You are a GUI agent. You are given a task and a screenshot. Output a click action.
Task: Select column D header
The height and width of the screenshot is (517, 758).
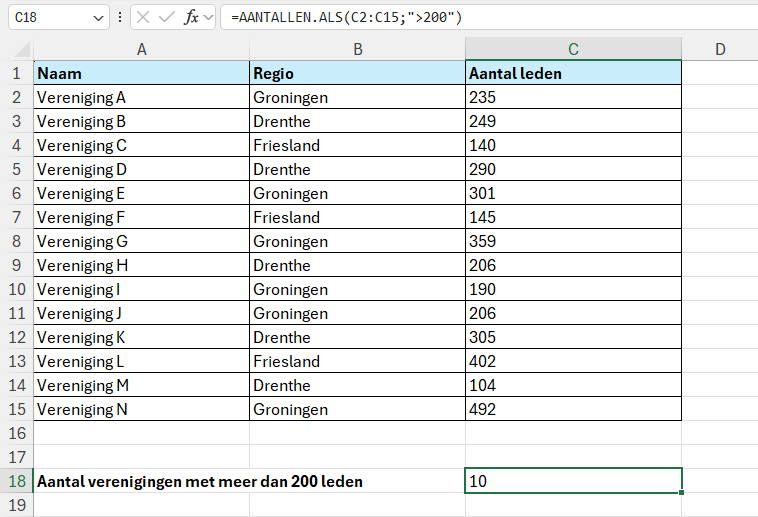pos(719,49)
